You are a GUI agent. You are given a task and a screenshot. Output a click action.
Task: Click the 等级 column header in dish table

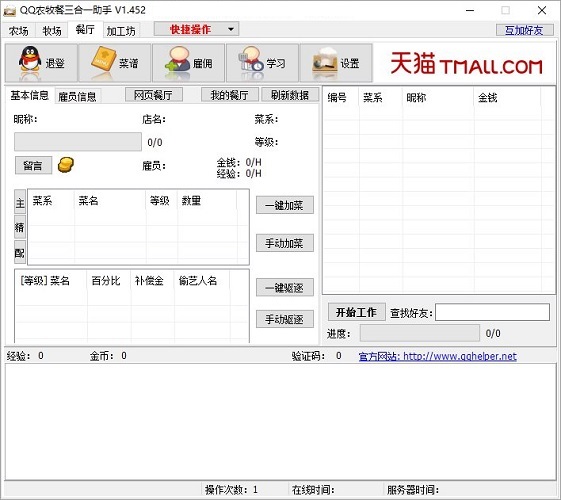click(161, 201)
